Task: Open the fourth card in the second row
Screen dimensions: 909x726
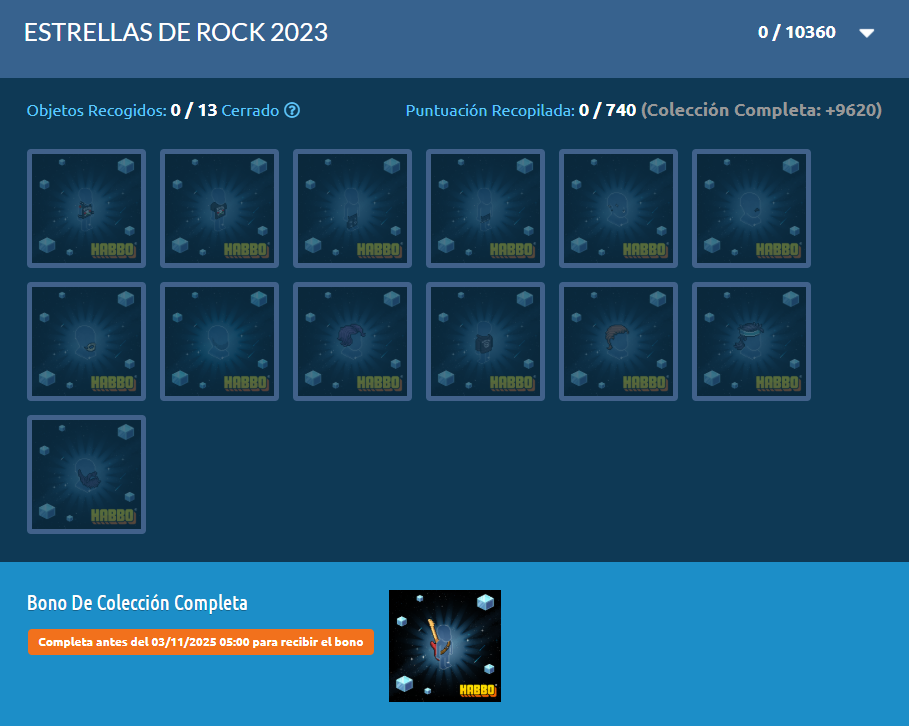Action: (x=485, y=342)
